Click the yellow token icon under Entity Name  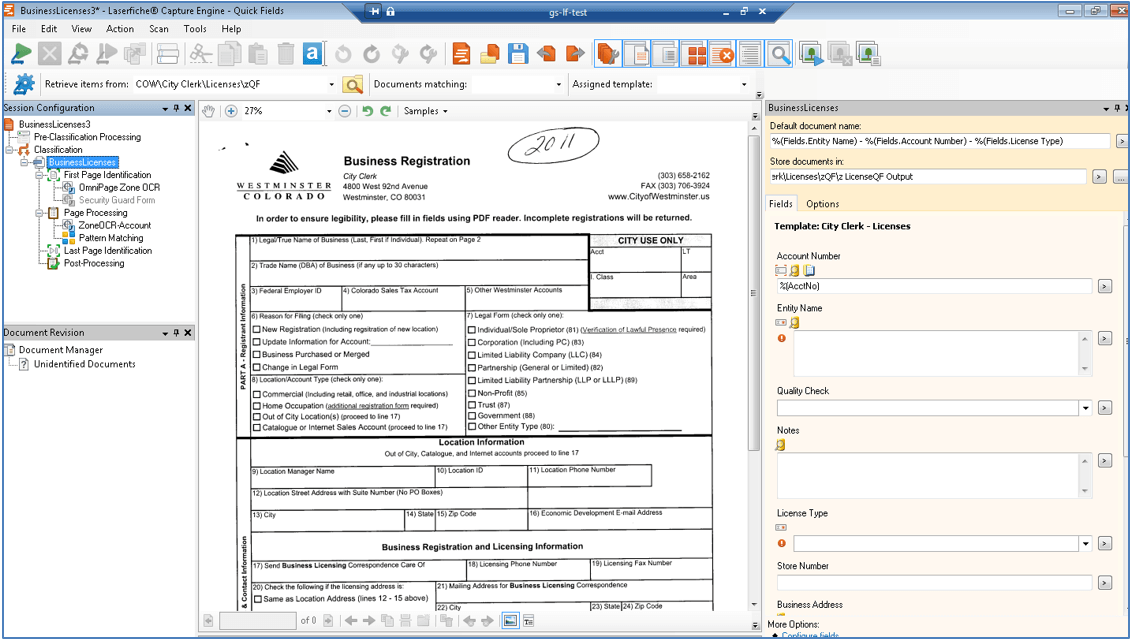795,322
